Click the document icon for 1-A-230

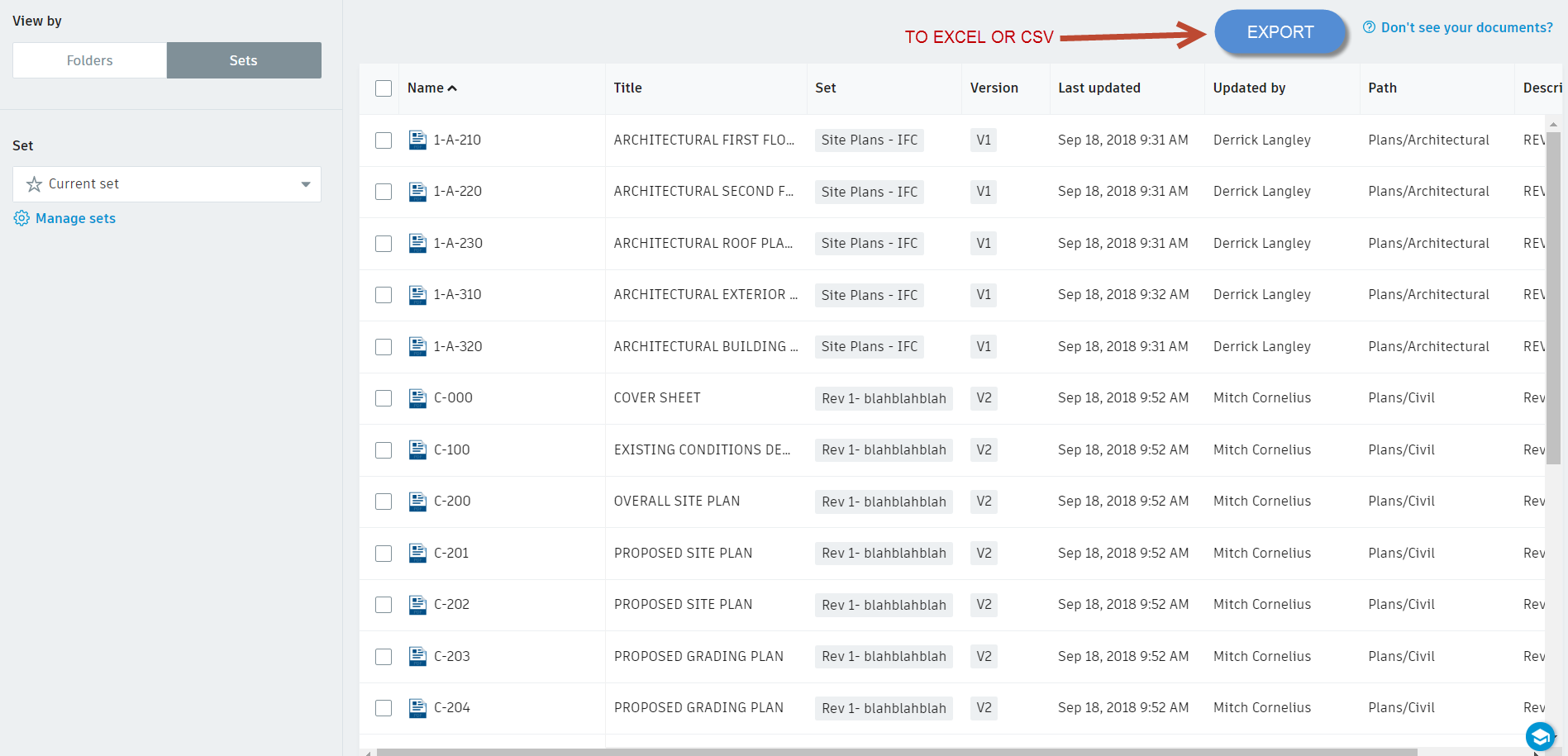(417, 243)
